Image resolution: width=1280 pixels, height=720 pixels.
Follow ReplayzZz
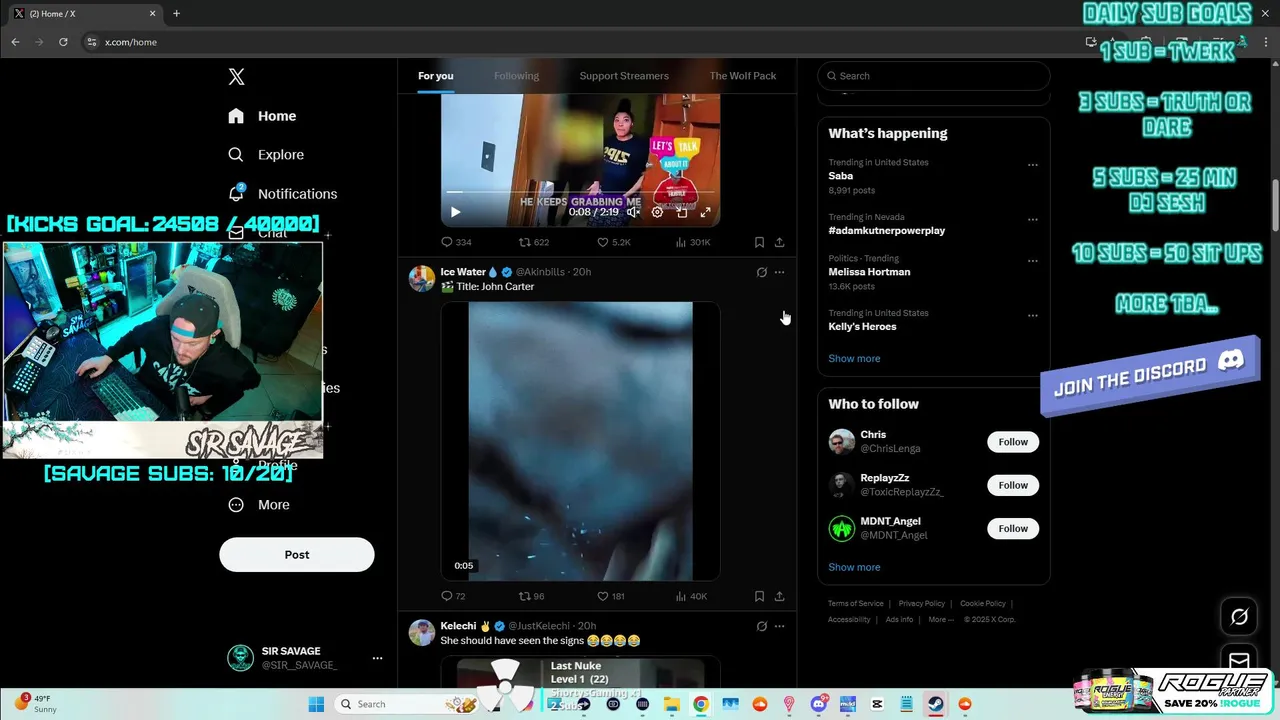(1013, 485)
